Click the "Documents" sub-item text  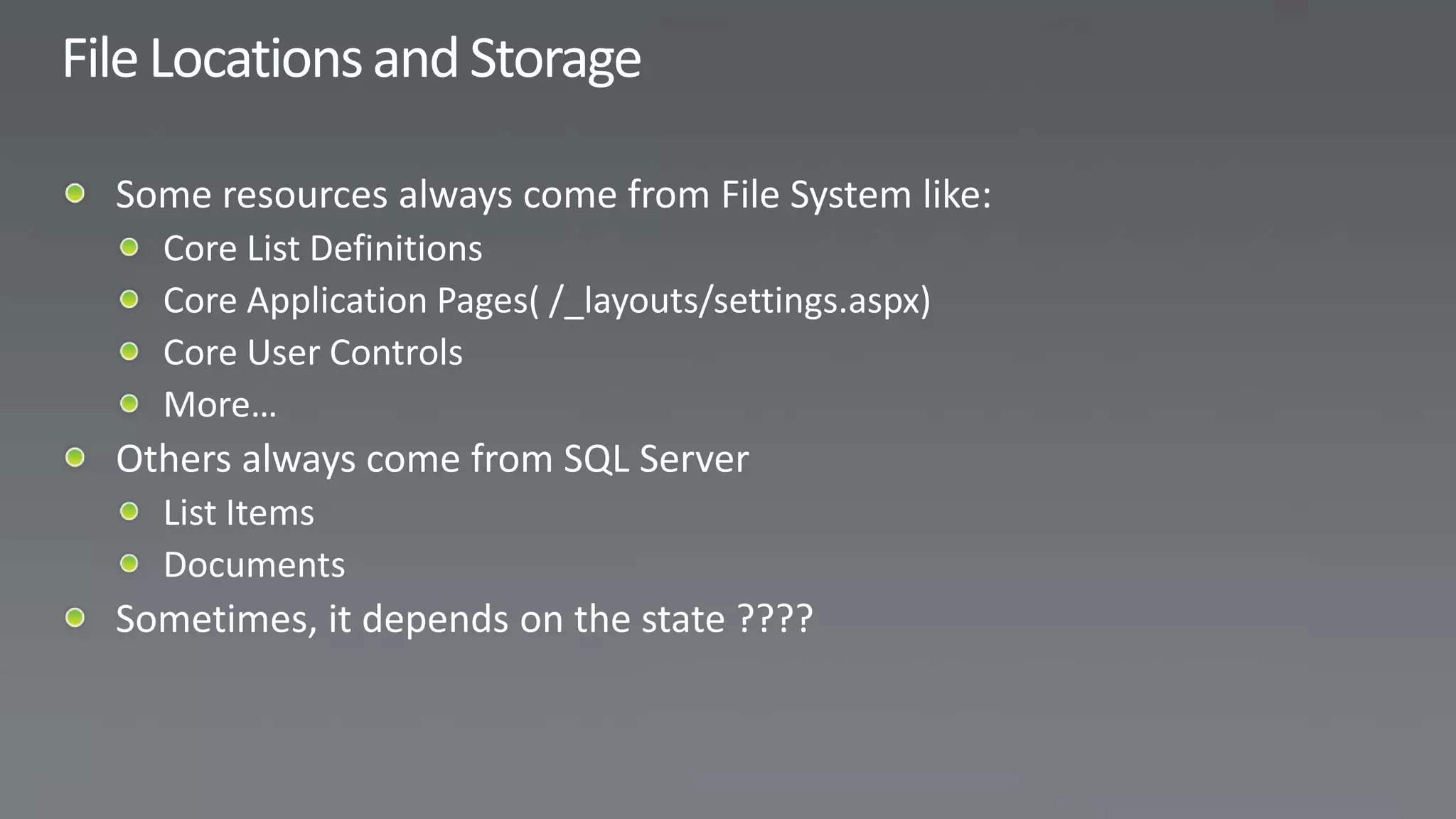[x=254, y=565]
